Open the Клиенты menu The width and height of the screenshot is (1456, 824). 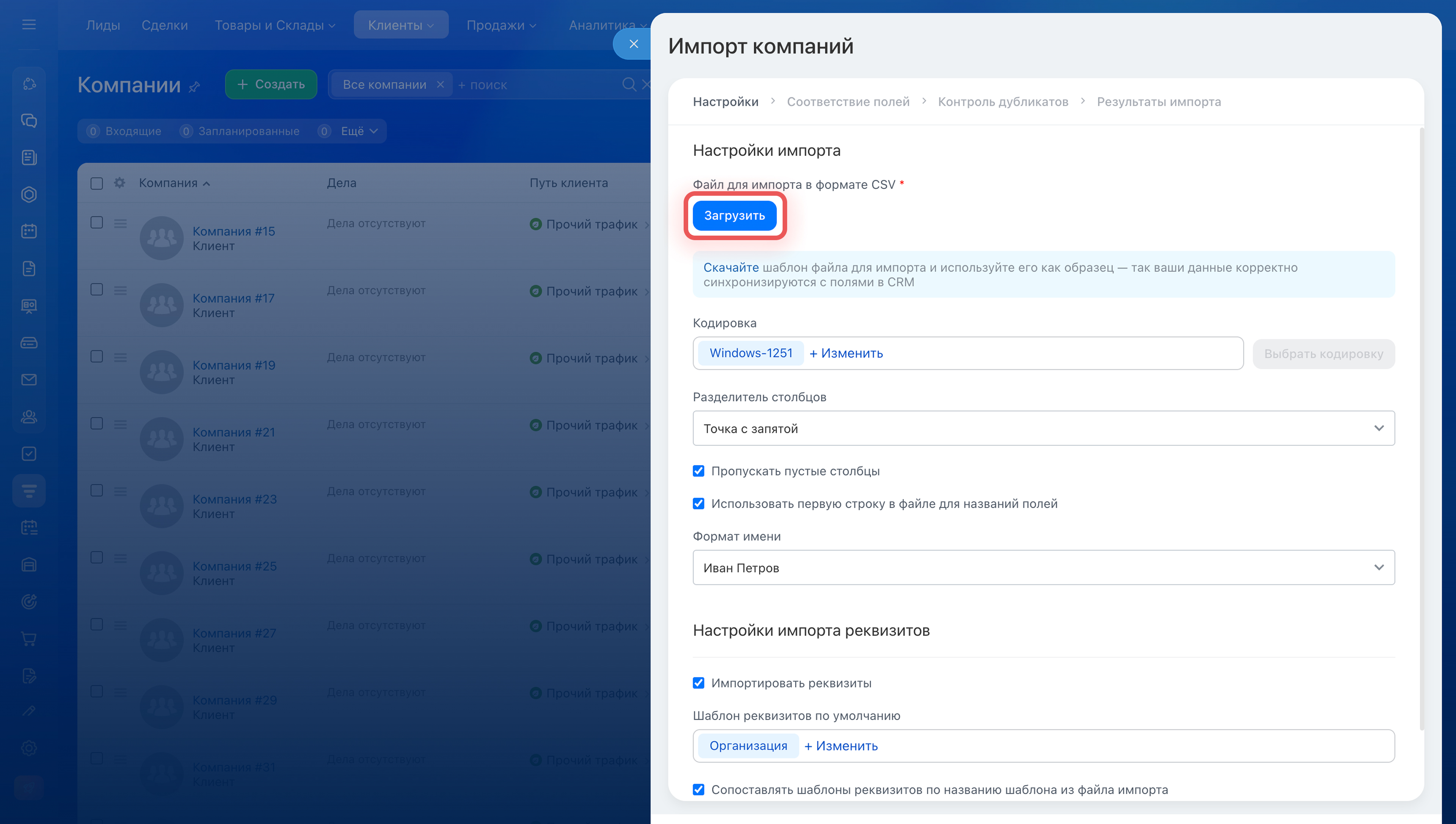click(400, 25)
